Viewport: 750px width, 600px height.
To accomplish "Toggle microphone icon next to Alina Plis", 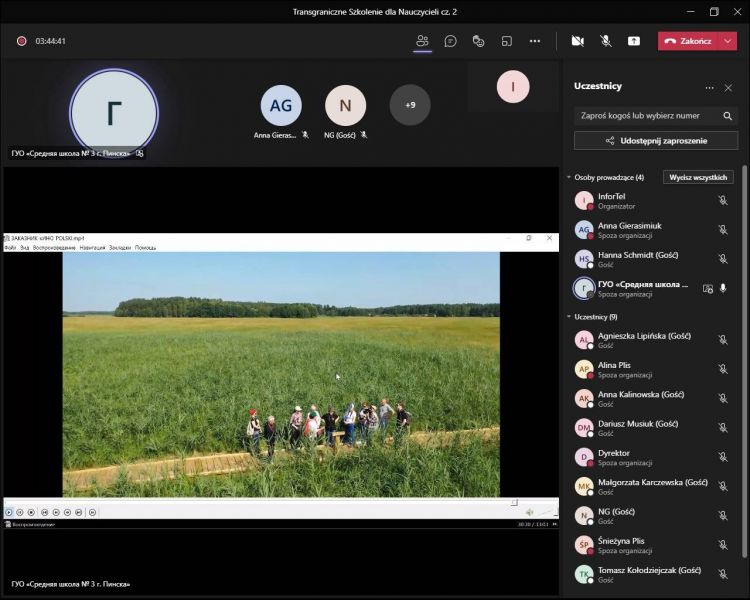I will 723,370.
